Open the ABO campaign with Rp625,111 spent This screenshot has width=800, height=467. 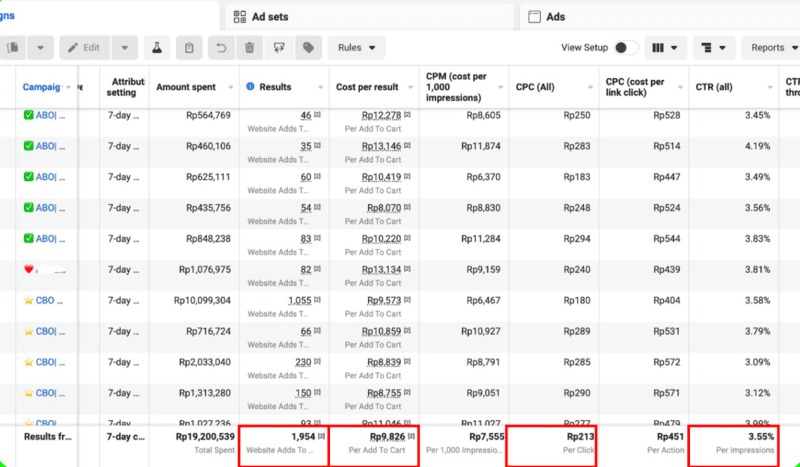tap(50, 177)
